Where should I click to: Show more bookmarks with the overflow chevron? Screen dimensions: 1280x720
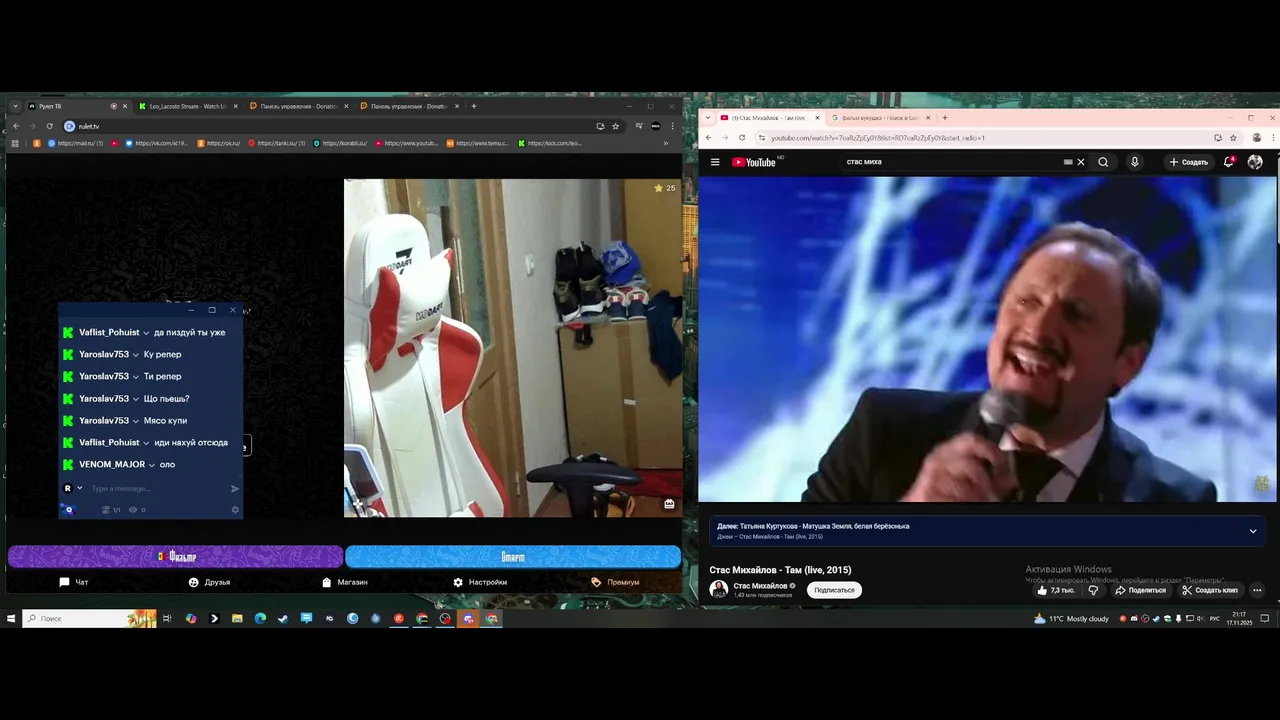coord(666,143)
